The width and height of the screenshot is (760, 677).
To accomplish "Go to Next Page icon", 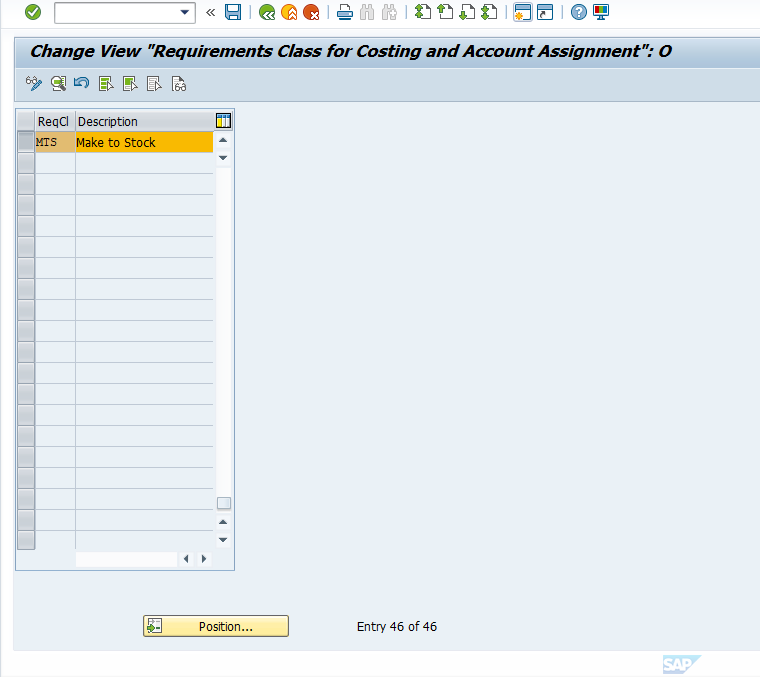I will click(467, 12).
